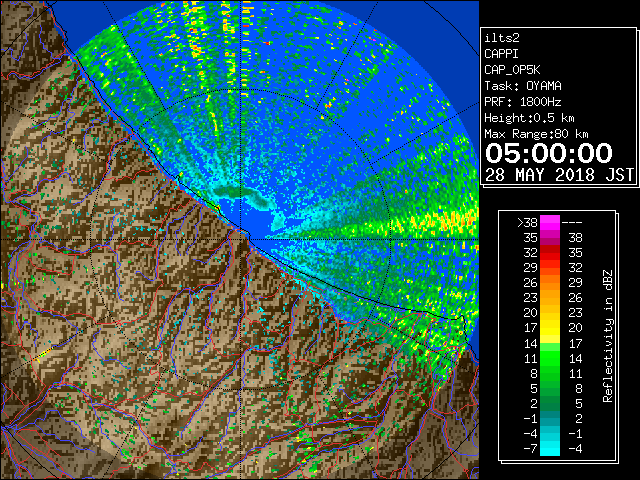Click the yellow color band beside left "17"
The height and width of the screenshot is (480, 640).
(x=550, y=328)
